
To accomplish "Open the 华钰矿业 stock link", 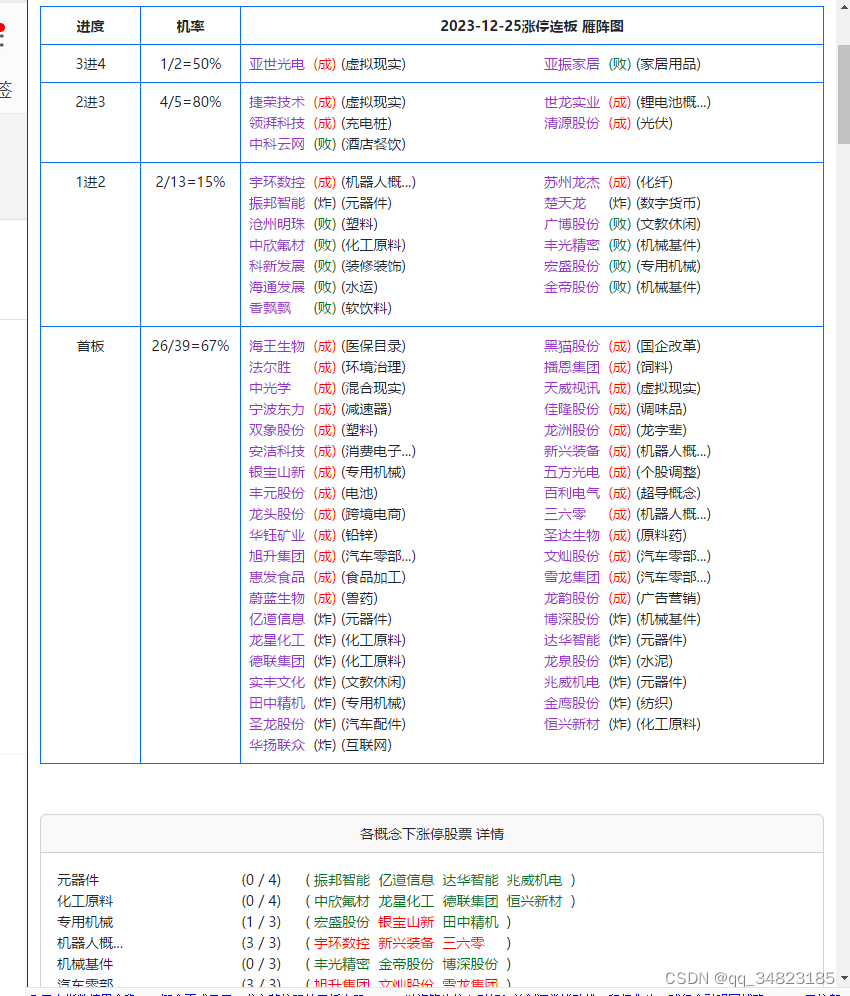I will point(276,535).
